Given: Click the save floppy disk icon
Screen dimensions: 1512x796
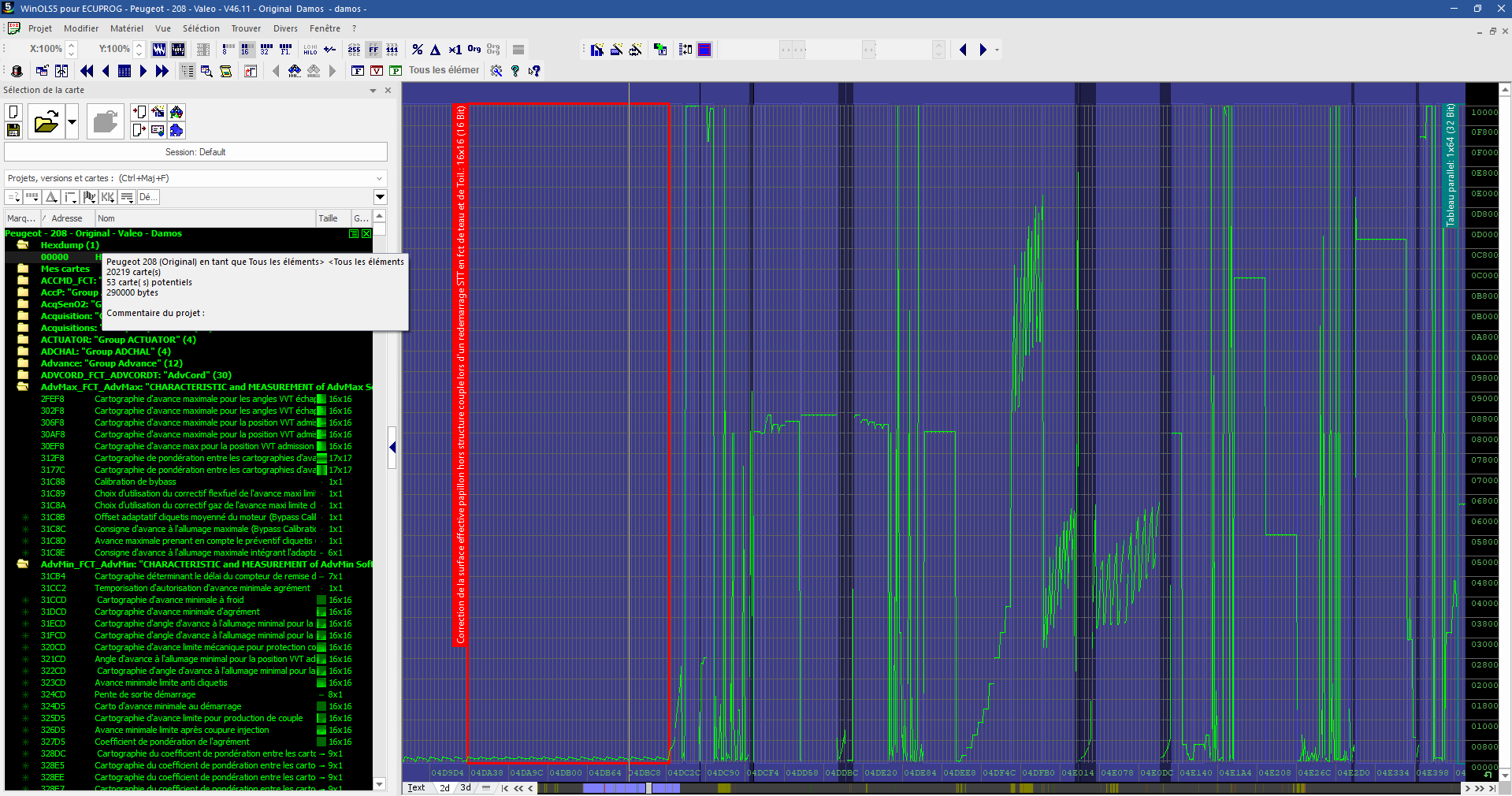Looking at the screenshot, I should tap(13, 130).
